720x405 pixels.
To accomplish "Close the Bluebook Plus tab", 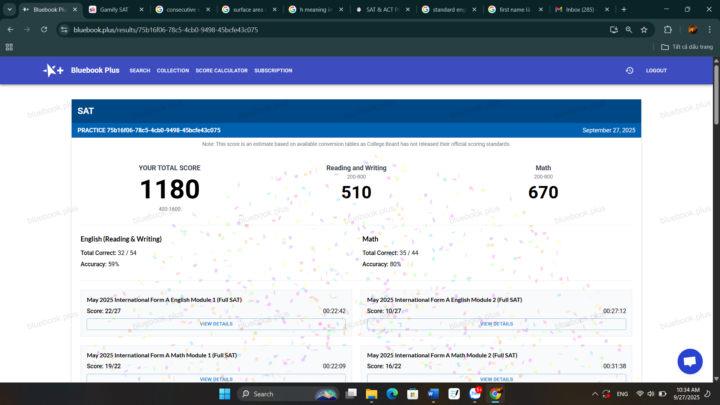I will 75,9.
